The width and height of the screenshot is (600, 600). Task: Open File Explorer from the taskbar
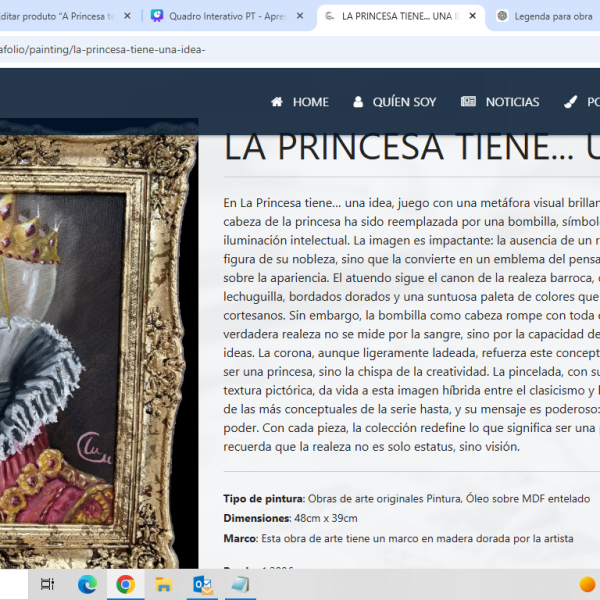(x=164, y=585)
